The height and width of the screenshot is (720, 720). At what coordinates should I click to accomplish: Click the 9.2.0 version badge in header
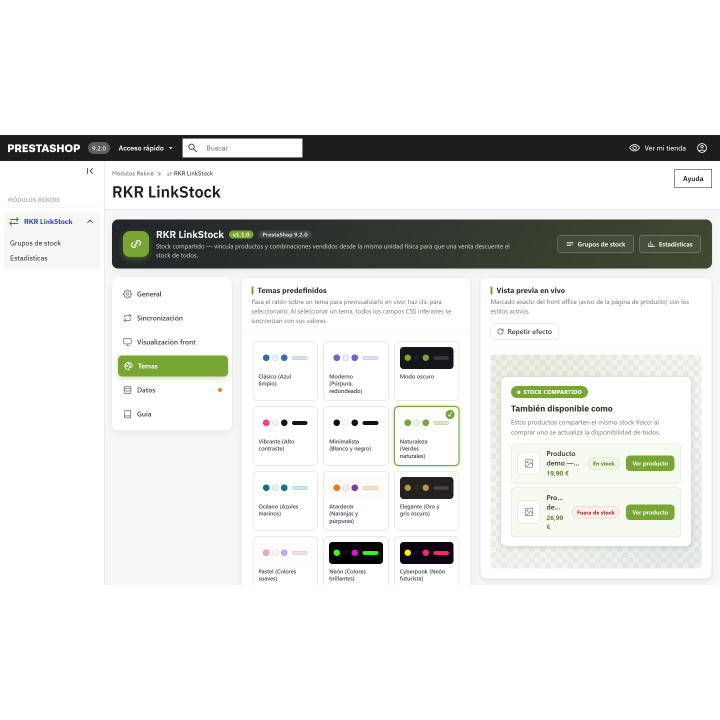click(99, 148)
